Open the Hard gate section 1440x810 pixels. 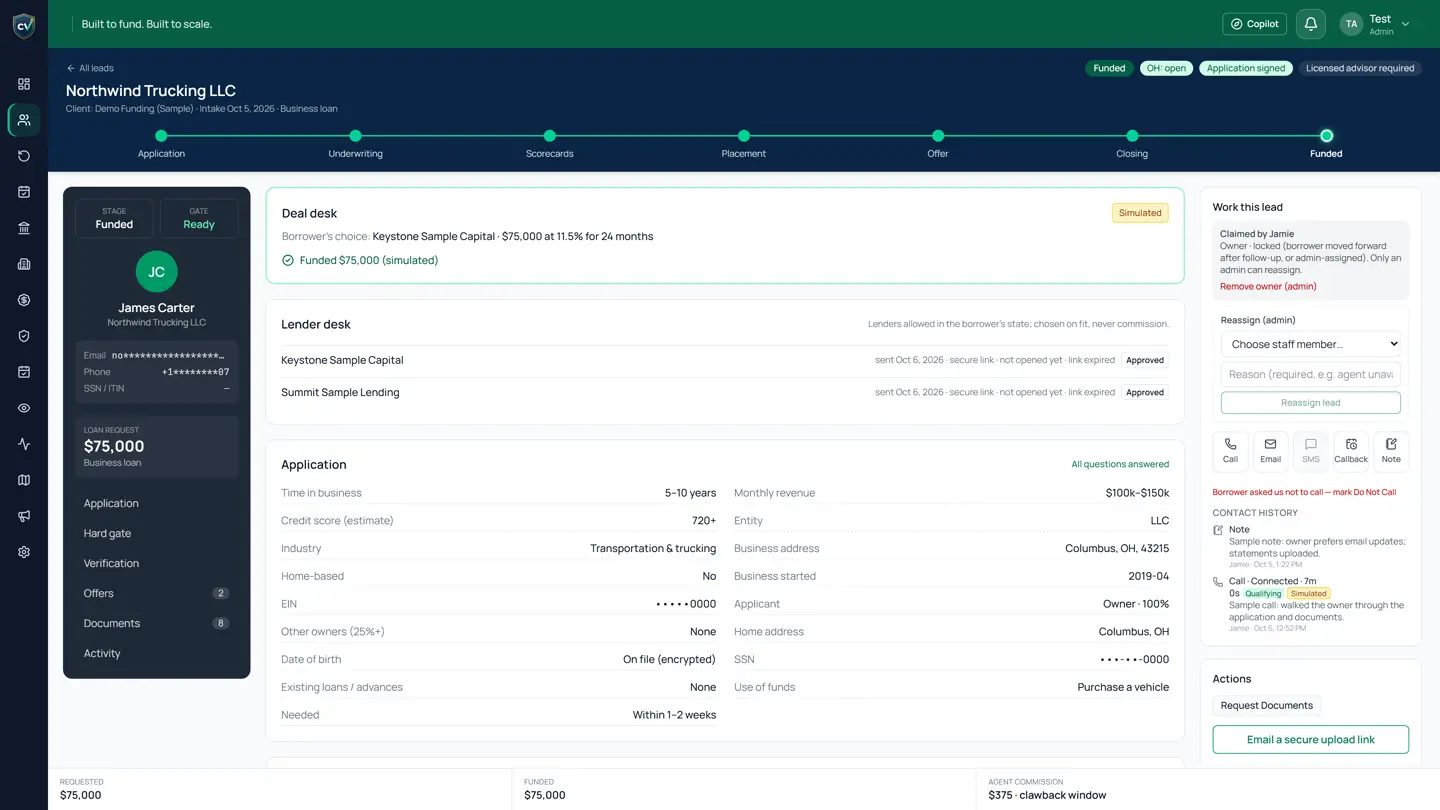point(156,533)
